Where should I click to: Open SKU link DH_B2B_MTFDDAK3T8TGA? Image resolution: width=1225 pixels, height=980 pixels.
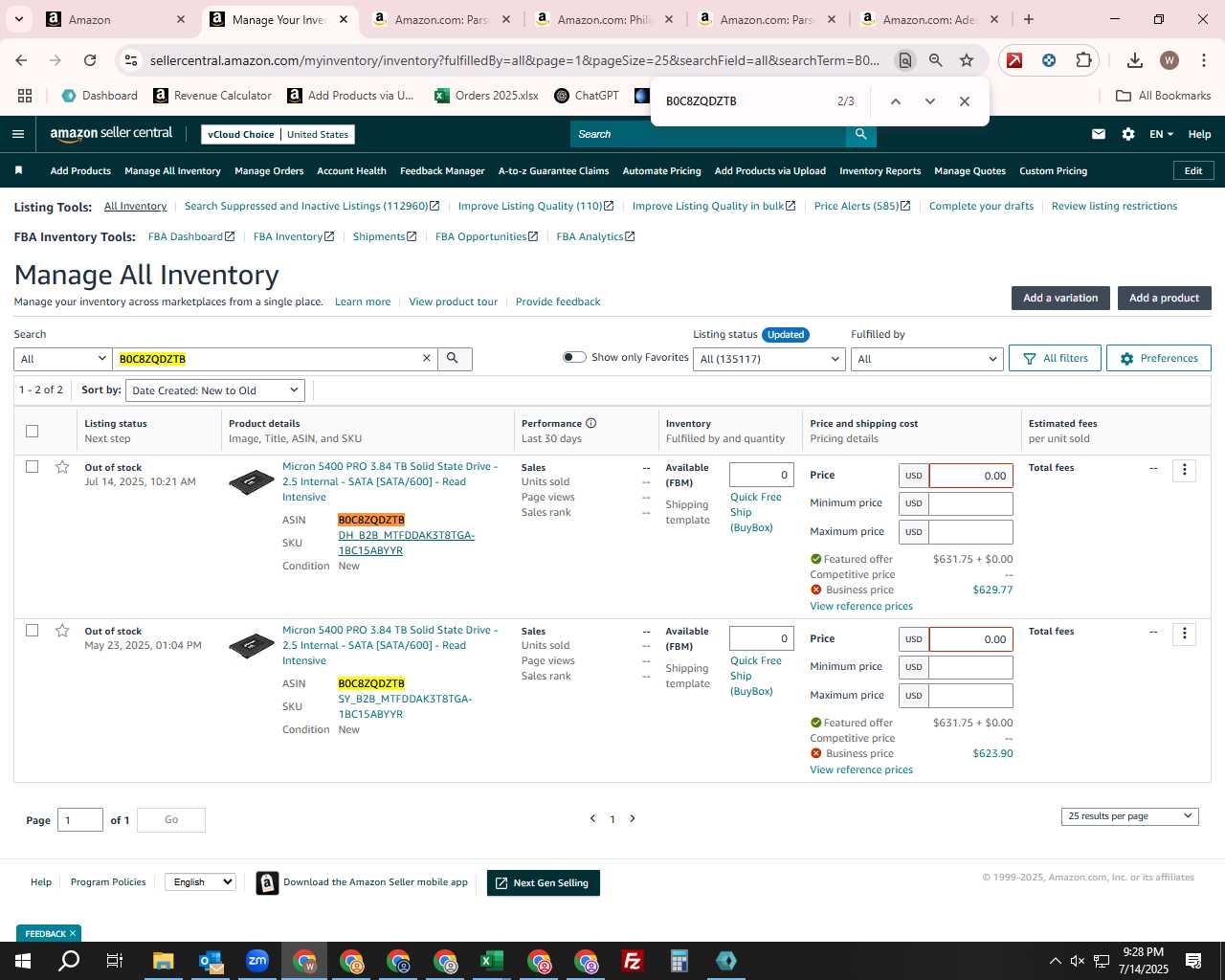406,543
